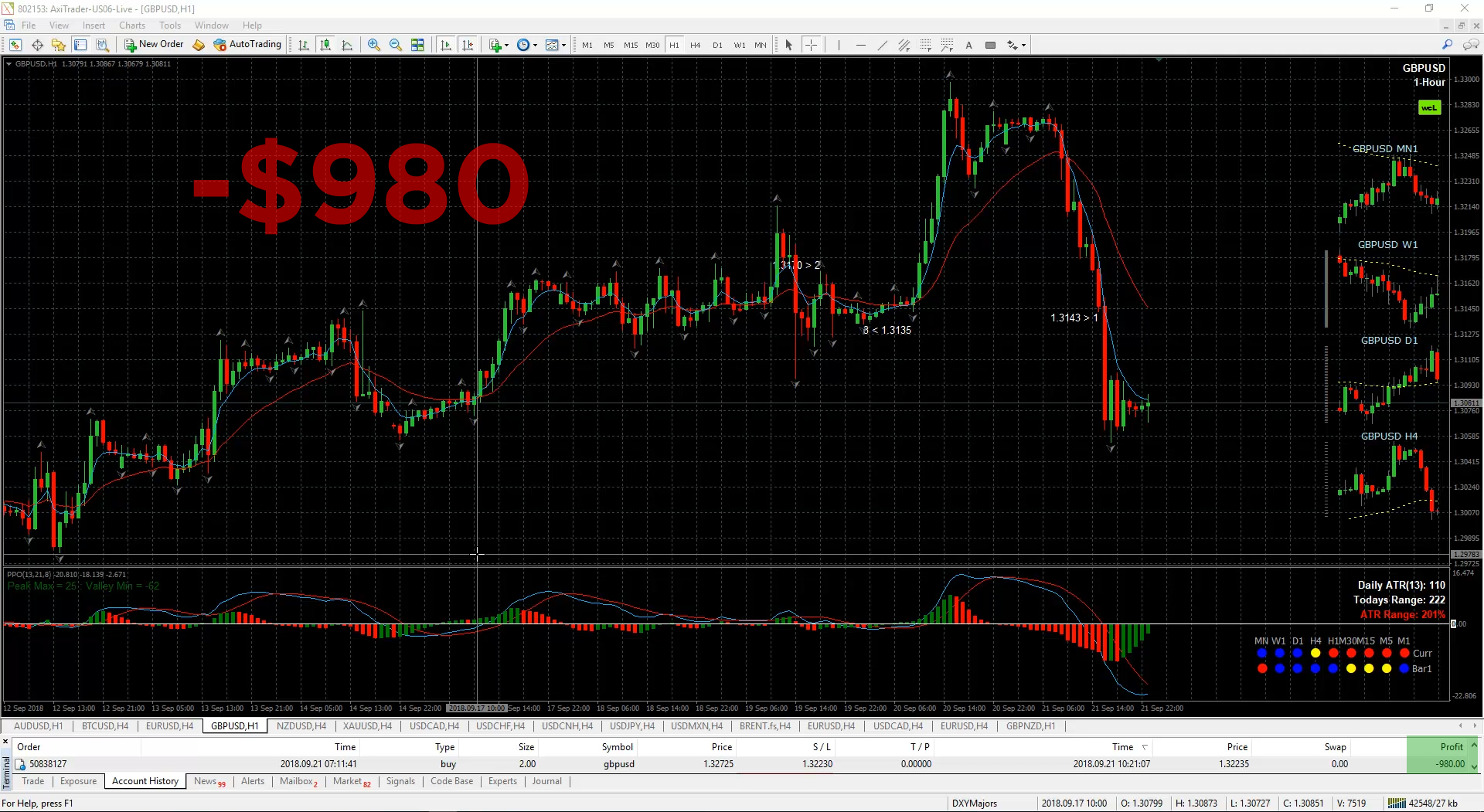The image size is (1484, 812).
Task: Select order 50838127 row in Account History
Action: click(x=740, y=763)
